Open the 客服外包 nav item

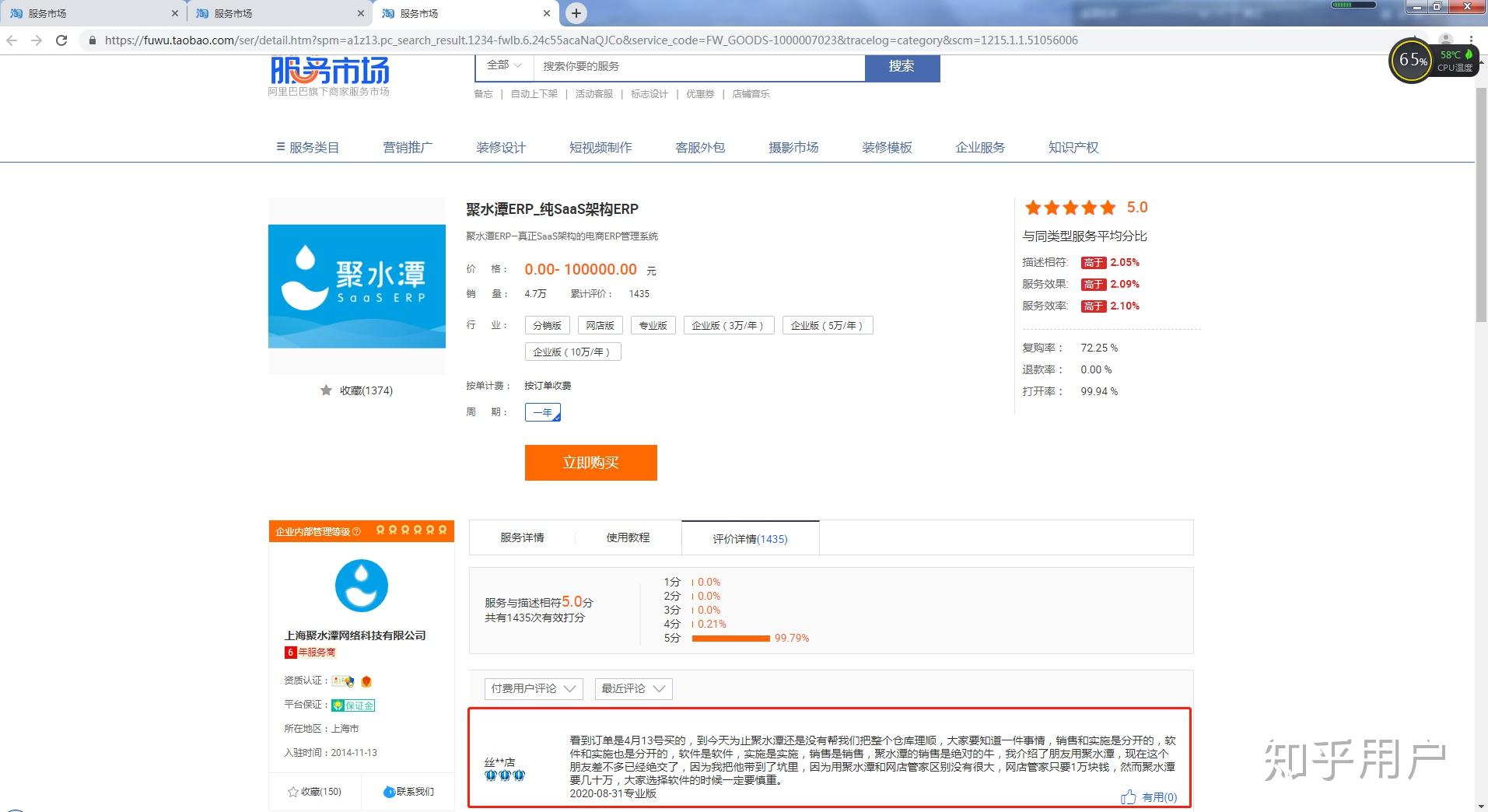coord(700,147)
